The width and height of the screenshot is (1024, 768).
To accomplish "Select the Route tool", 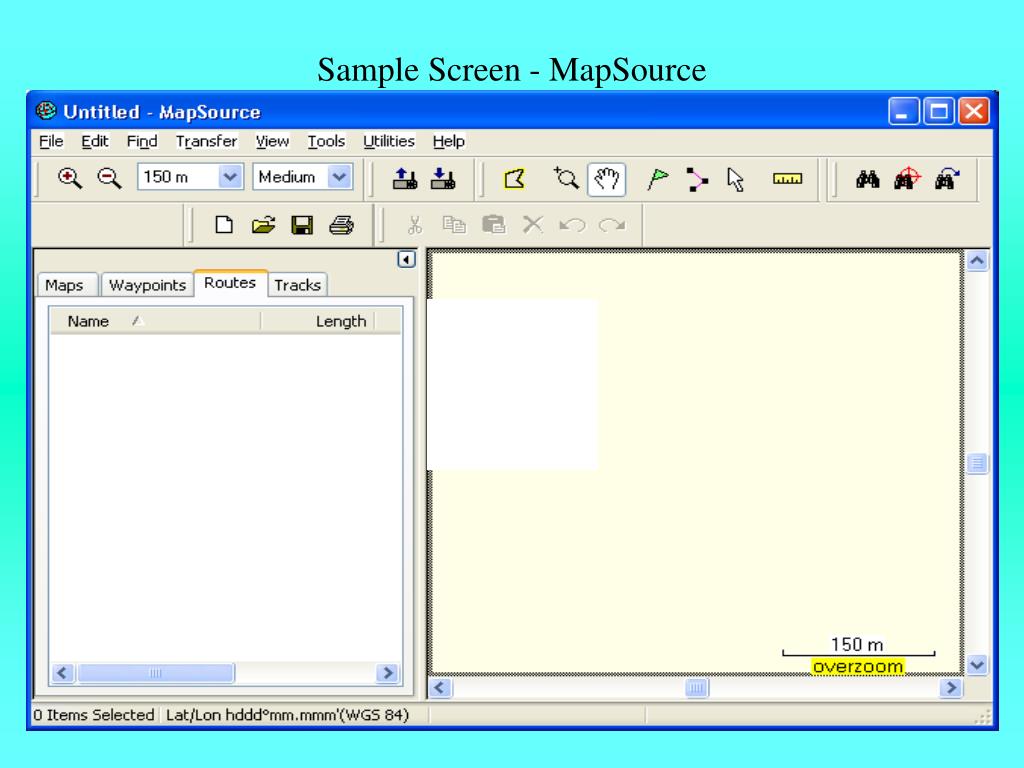I will [x=696, y=179].
